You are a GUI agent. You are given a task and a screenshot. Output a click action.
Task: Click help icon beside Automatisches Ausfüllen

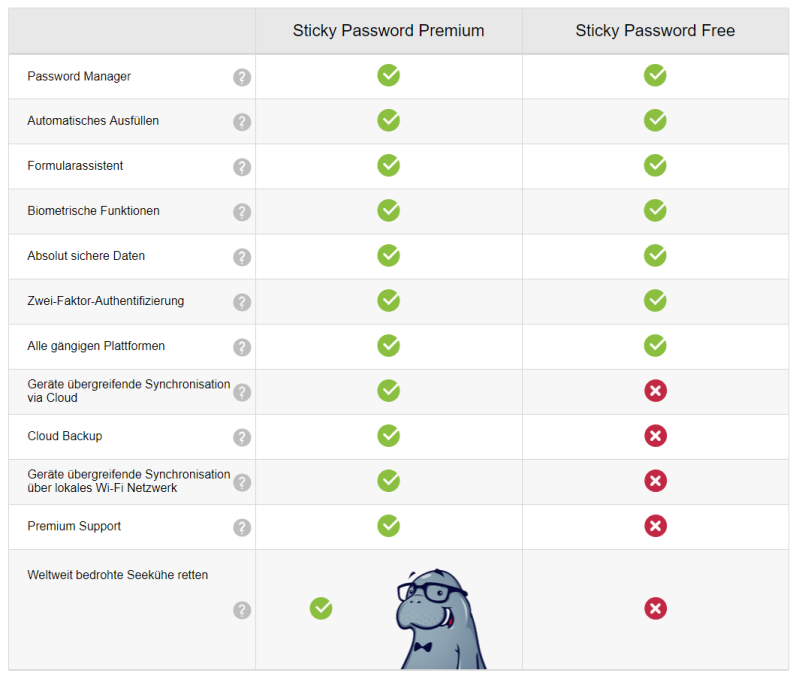point(242,122)
